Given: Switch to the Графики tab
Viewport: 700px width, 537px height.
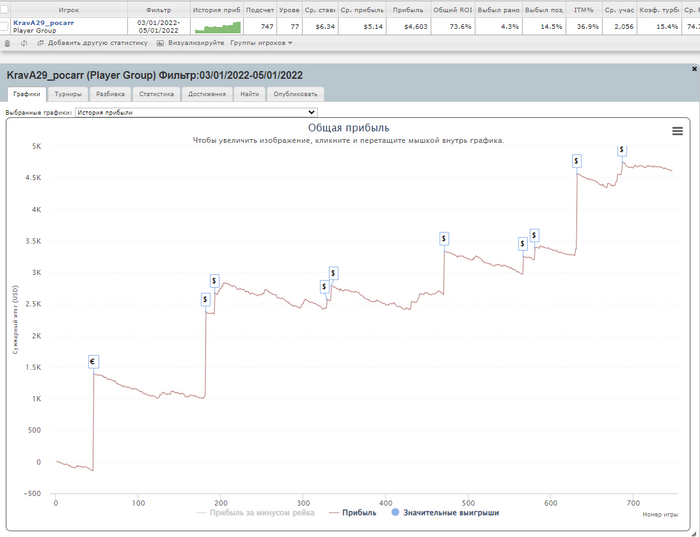Looking at the screenshot, I should point(27,94).
